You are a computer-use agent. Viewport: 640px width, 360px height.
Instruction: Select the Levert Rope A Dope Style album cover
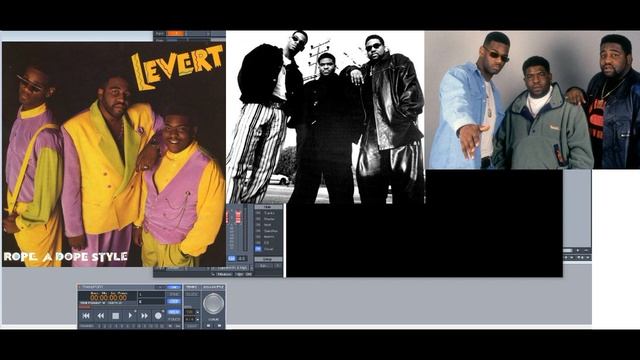pos(114,154)
